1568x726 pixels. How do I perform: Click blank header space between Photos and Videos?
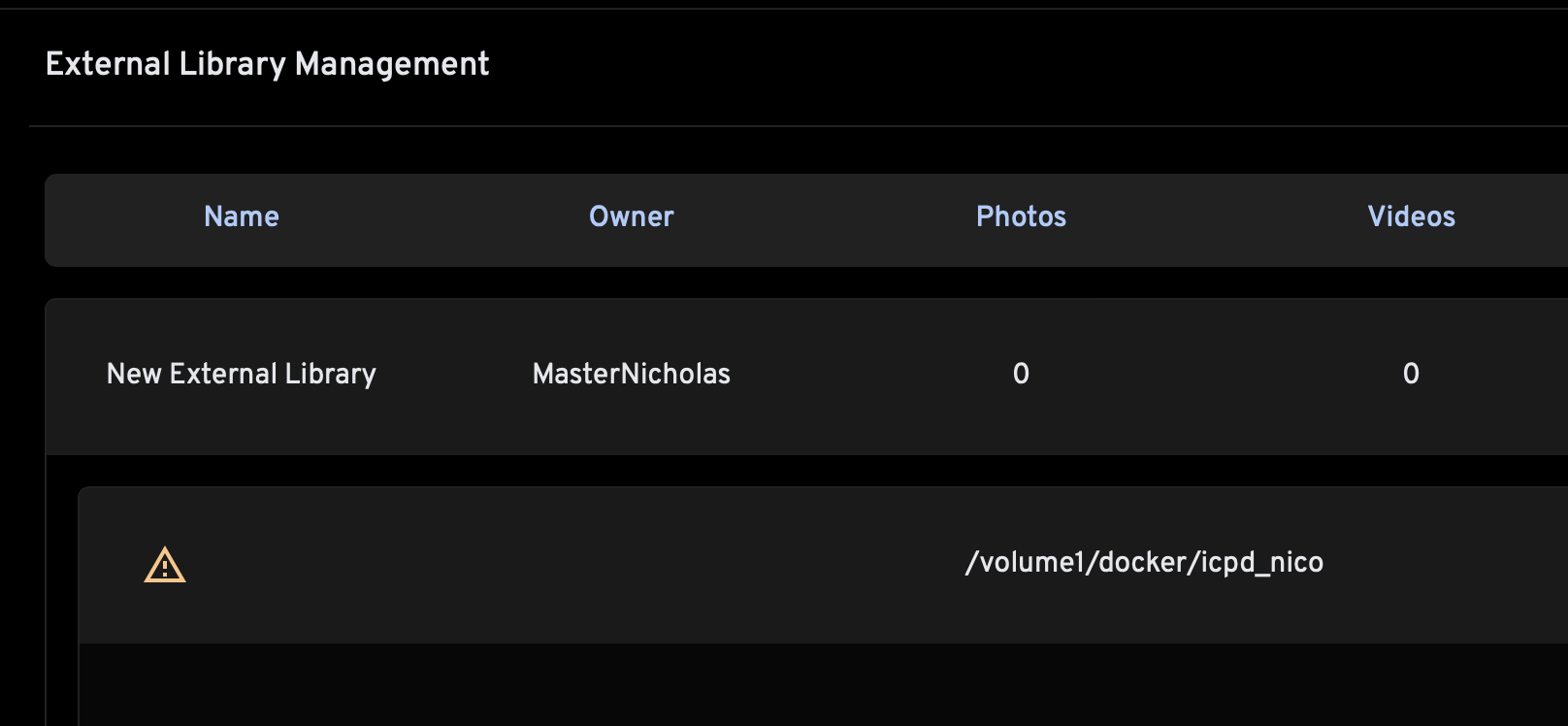[1217, 216]
